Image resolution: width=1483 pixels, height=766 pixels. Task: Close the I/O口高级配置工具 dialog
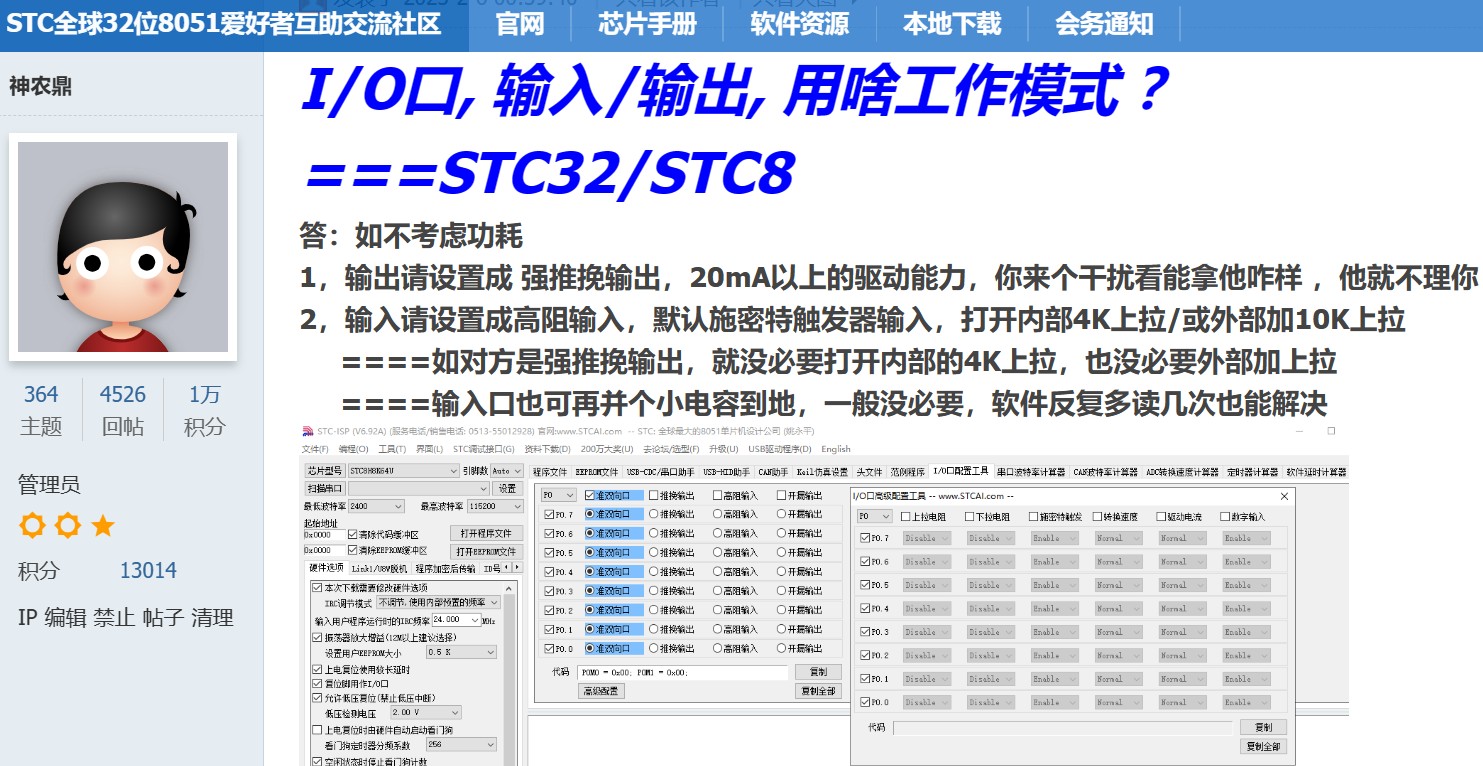tap(1284, 496)
